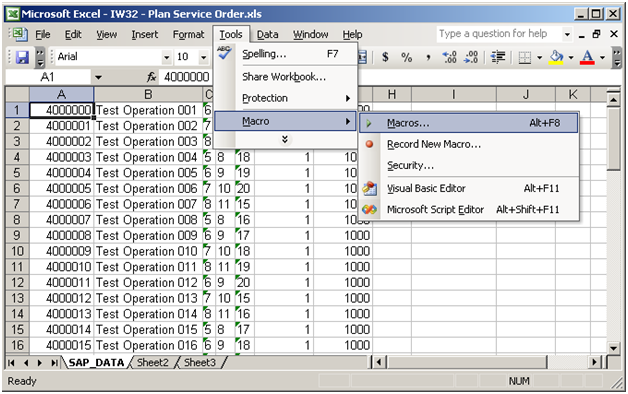The width and height of the screenshot is (628, 394).
Task: Choose Spelling from Tools menu
Action: (x=286, y=54)
